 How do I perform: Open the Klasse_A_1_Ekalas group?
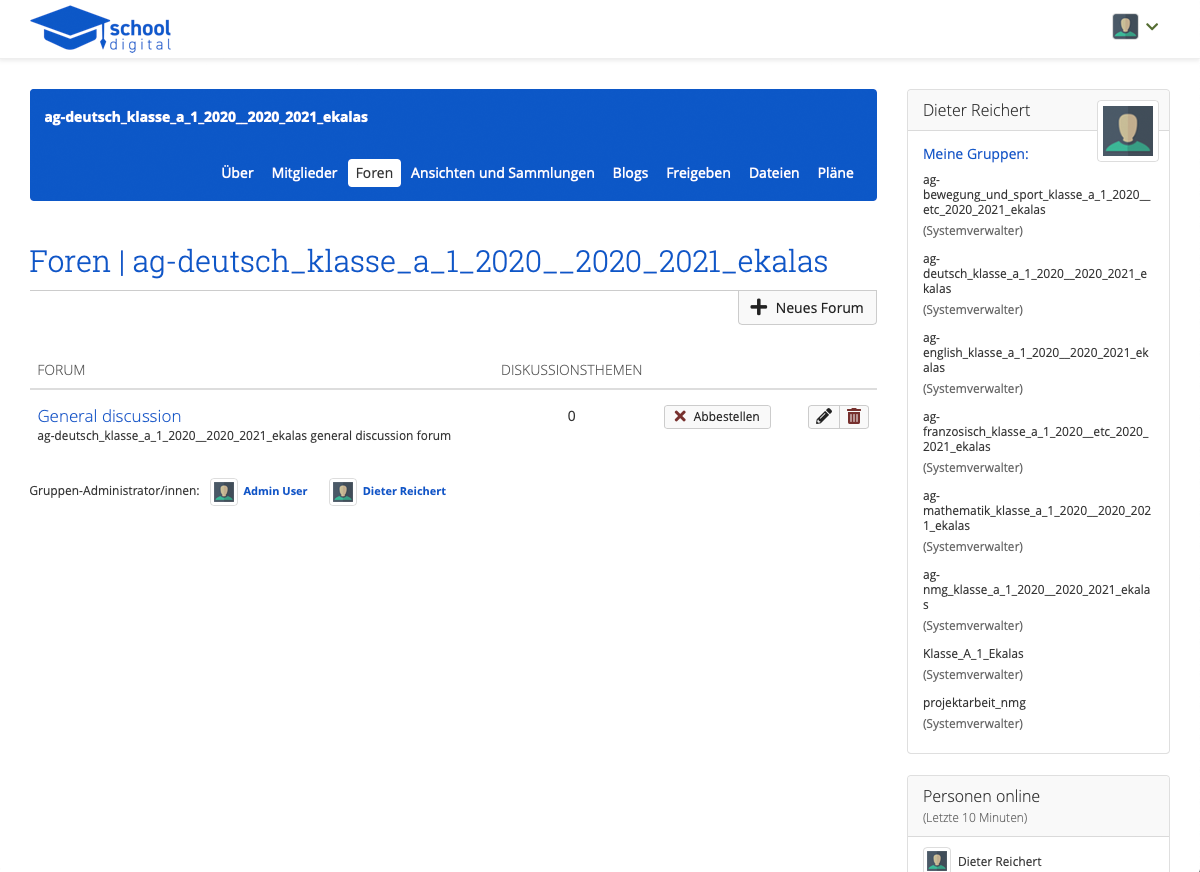point(973,654)
